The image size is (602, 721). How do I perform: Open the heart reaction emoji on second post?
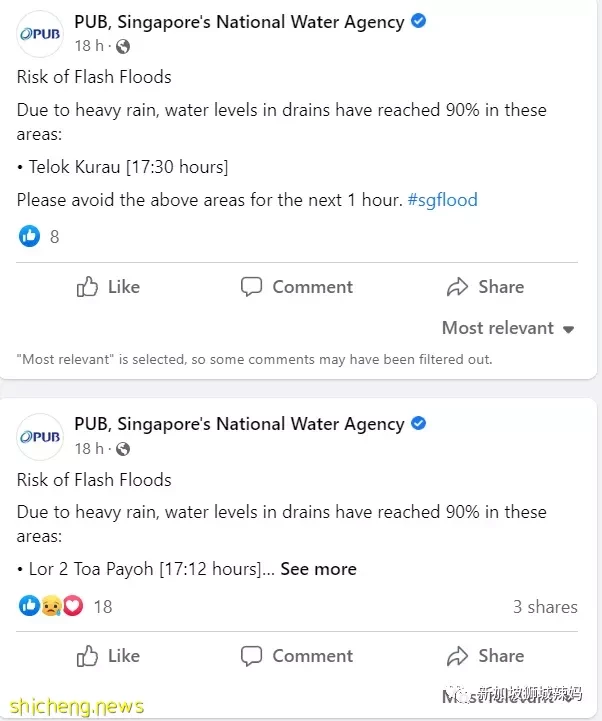tap(73, 606)
